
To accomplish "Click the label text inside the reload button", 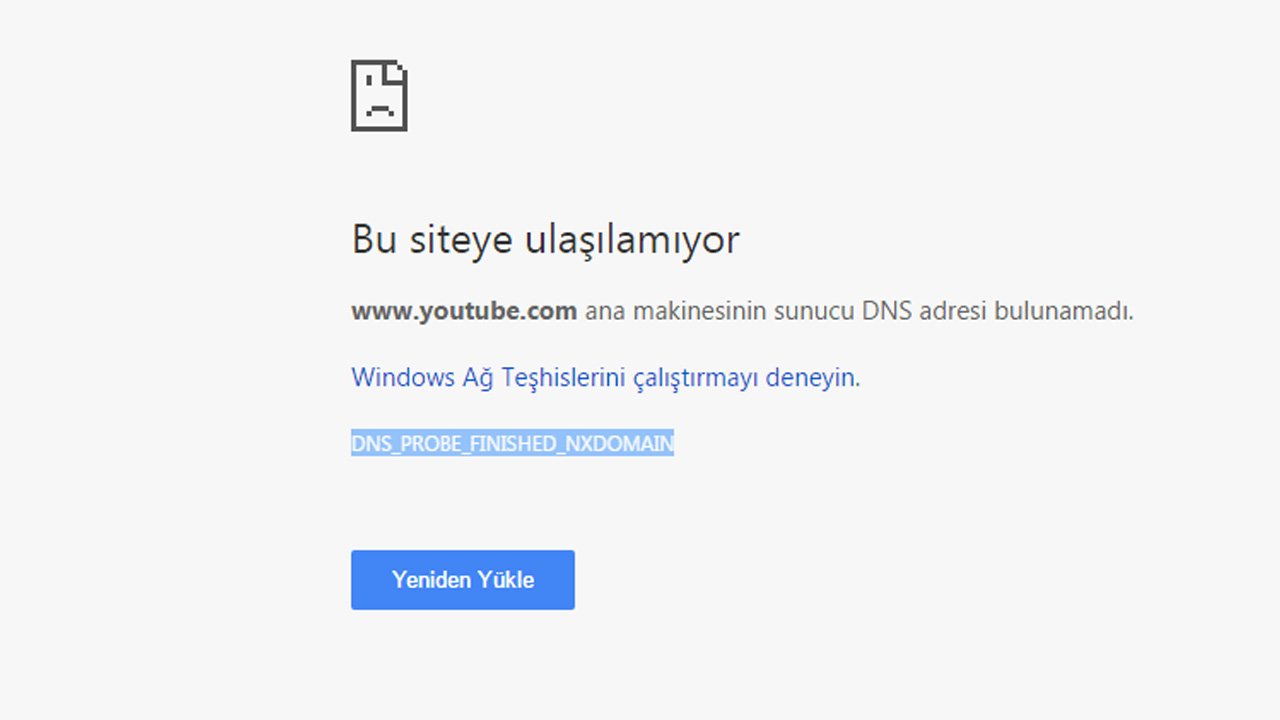I will coord(462,580).
